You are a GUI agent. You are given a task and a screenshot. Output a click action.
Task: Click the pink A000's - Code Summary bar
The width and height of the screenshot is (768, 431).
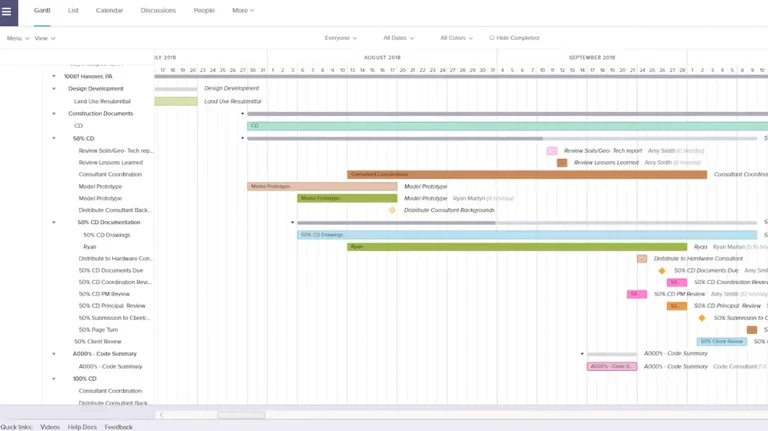tap(612, 366)
